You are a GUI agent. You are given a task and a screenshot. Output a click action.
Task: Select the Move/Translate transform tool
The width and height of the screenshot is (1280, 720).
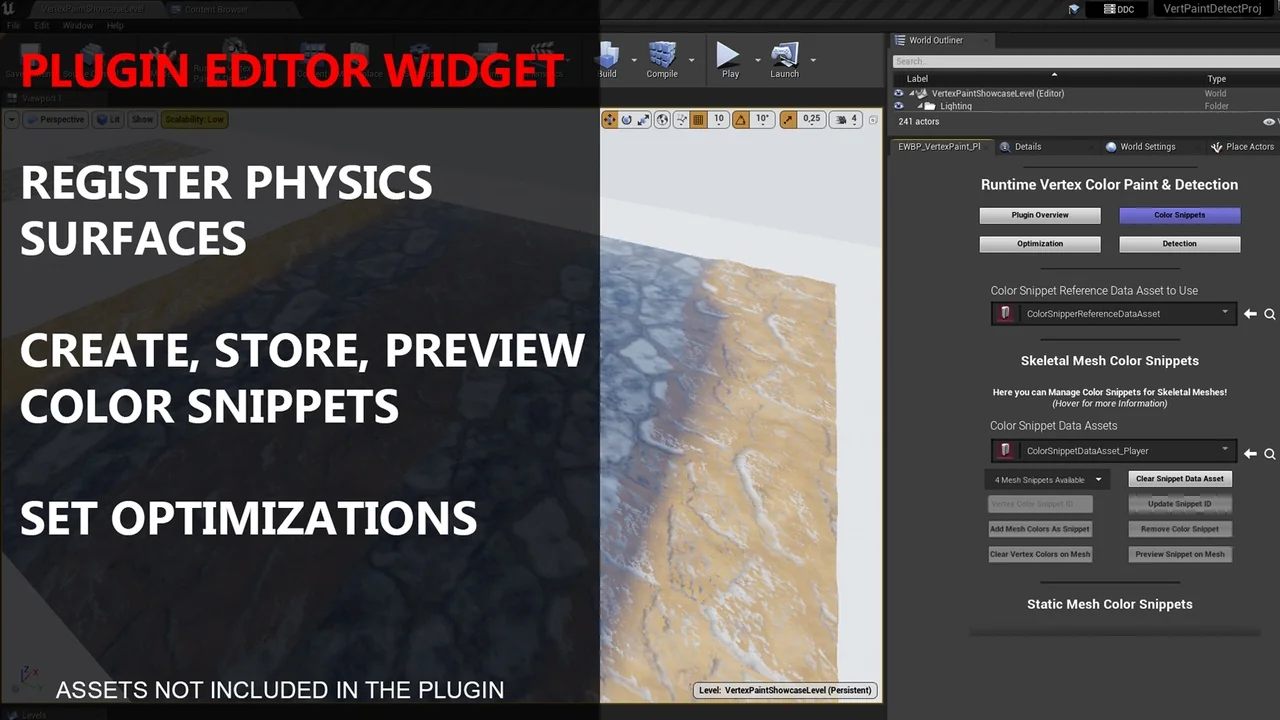(609, 119)
